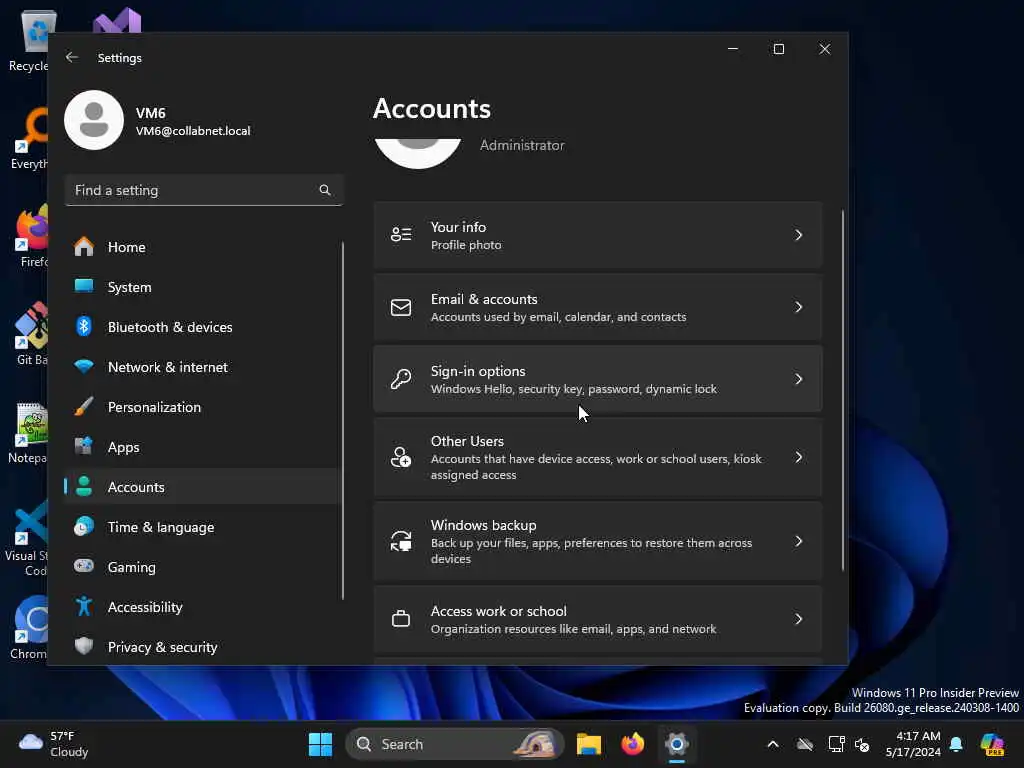Click the Windows backup sync icon

pos(401,541)
